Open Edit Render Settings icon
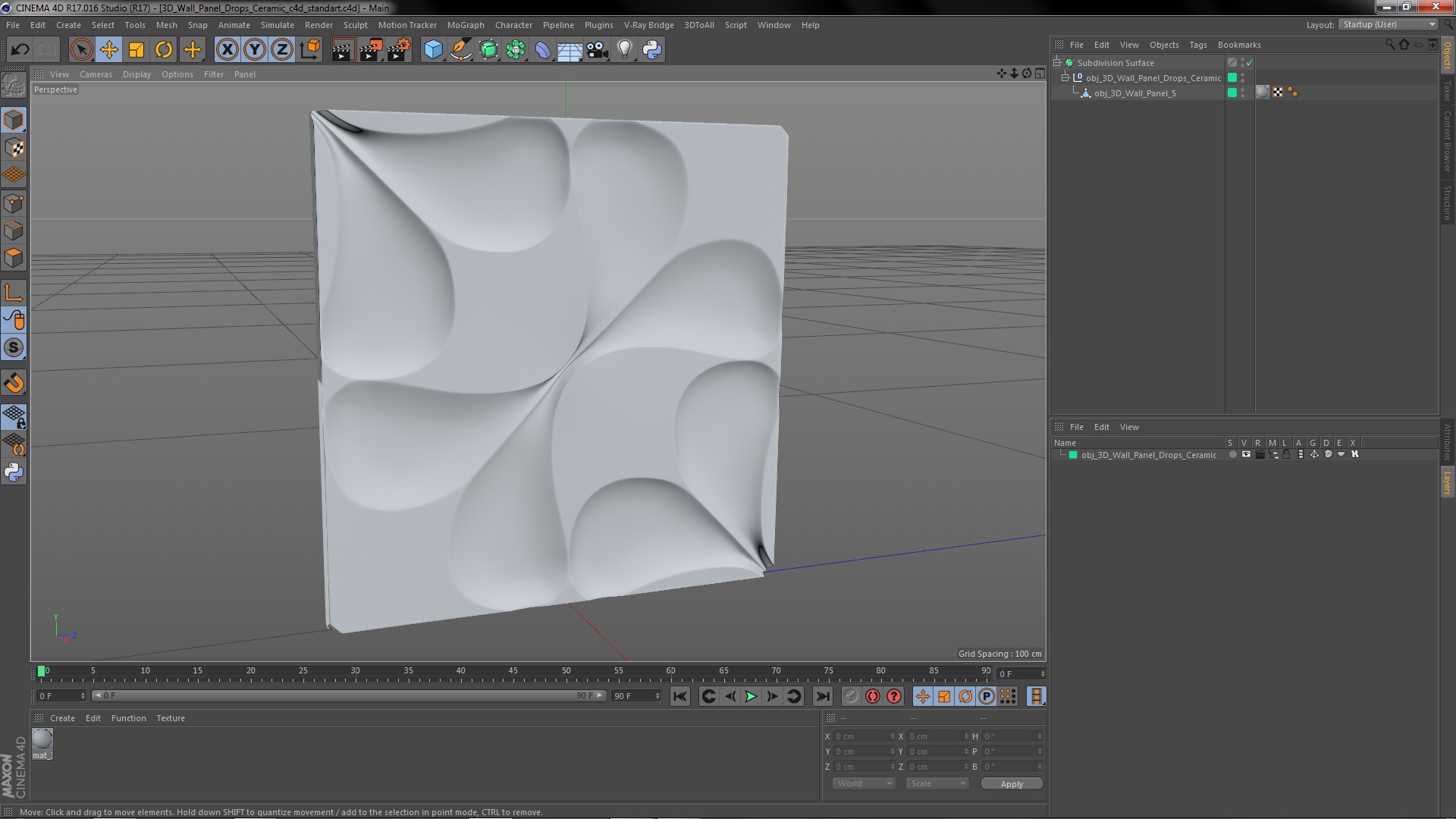 (x=398, y=50)
